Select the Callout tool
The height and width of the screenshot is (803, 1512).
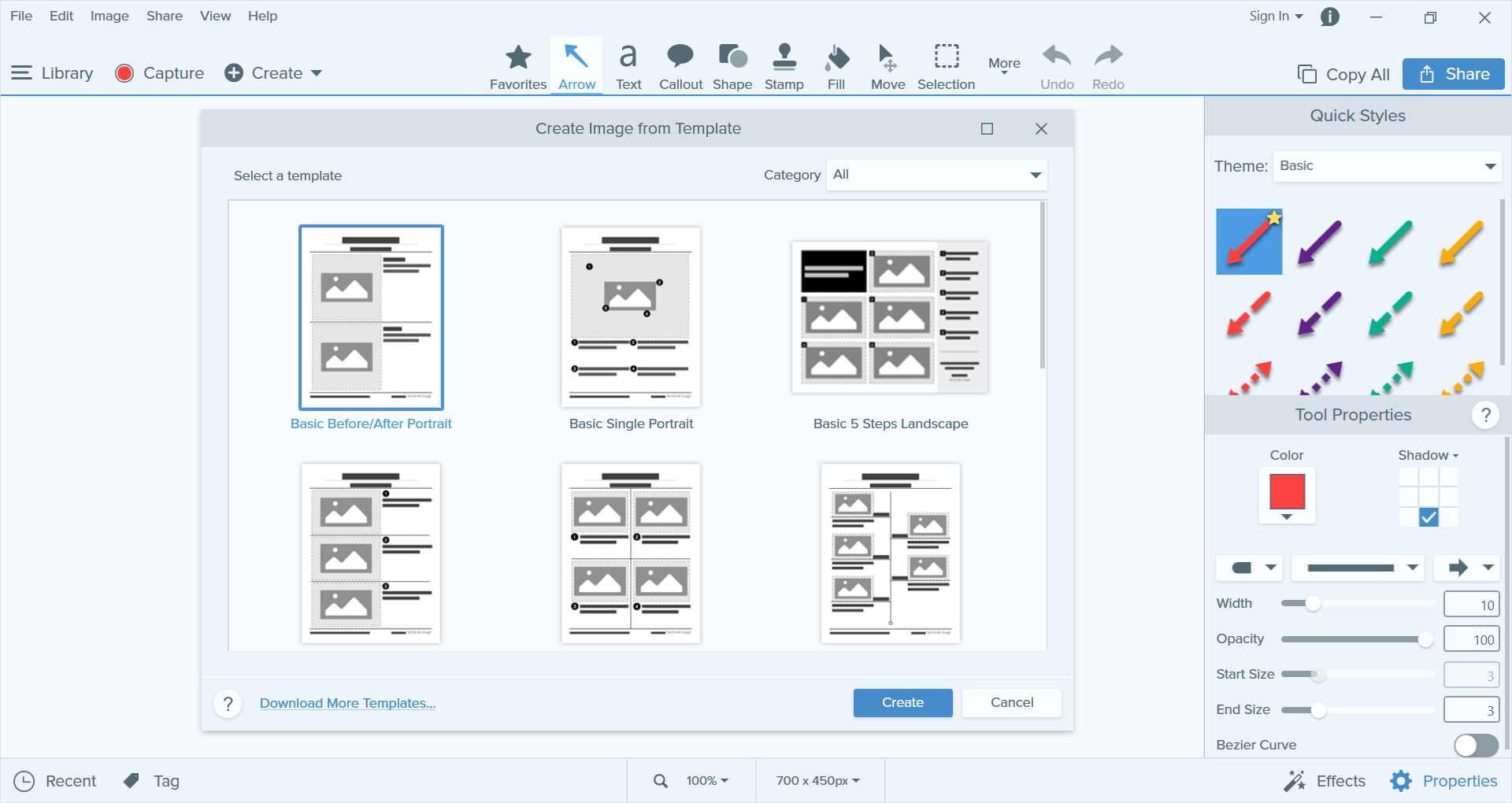tap(679, 65)
